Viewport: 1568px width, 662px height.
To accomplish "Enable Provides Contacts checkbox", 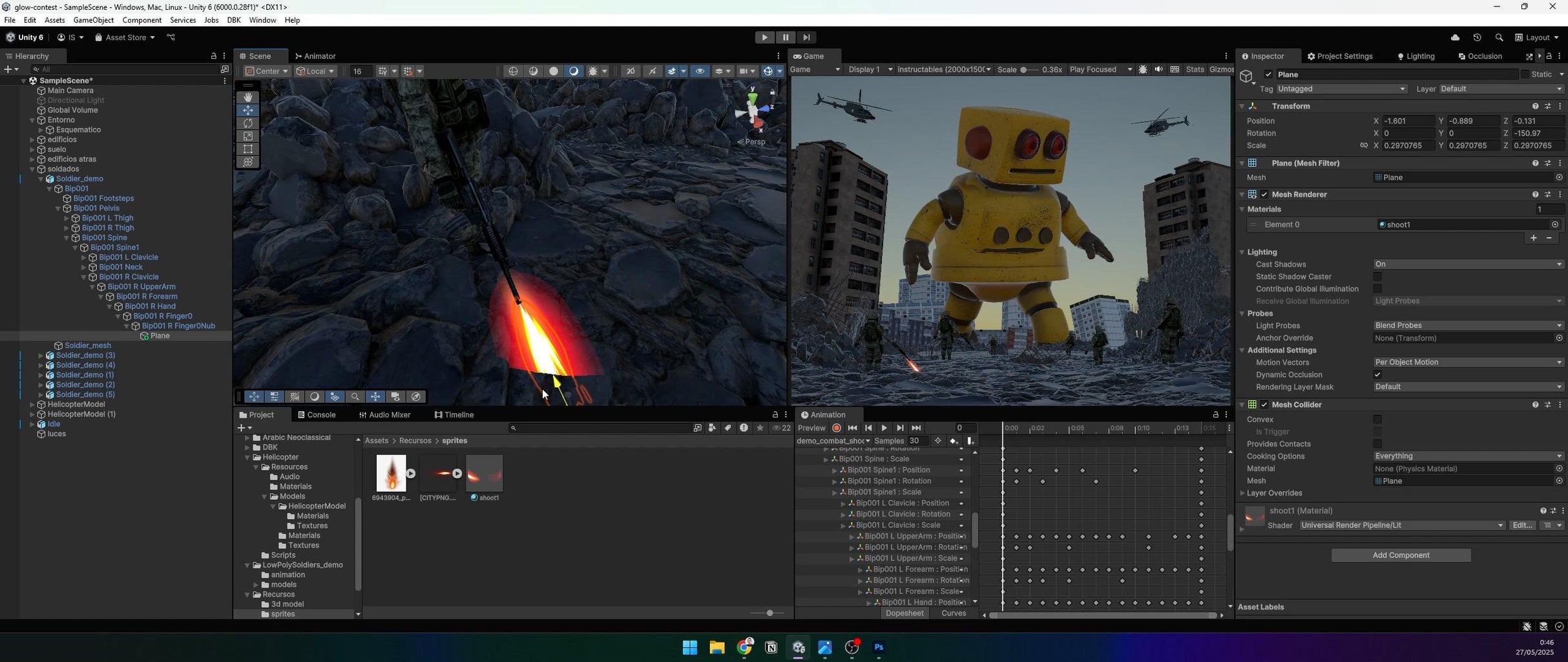I will point(1377,444).
